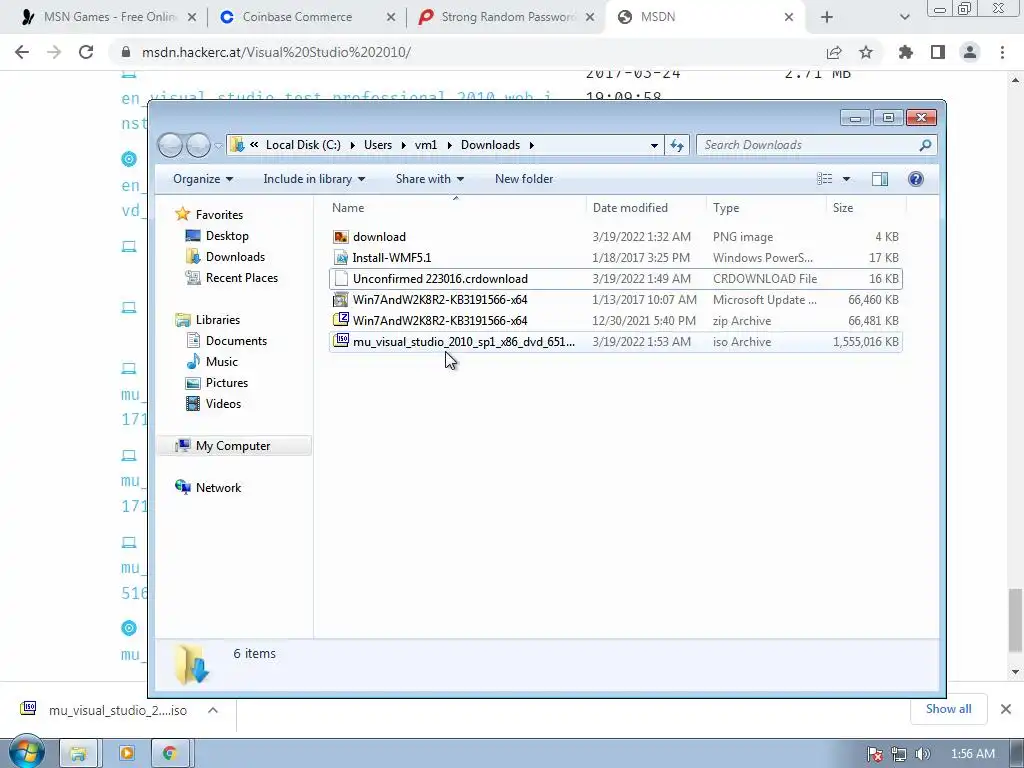Open the Documents library
The height and width of the screenshot is (768, 1024).
click(226, 341)
